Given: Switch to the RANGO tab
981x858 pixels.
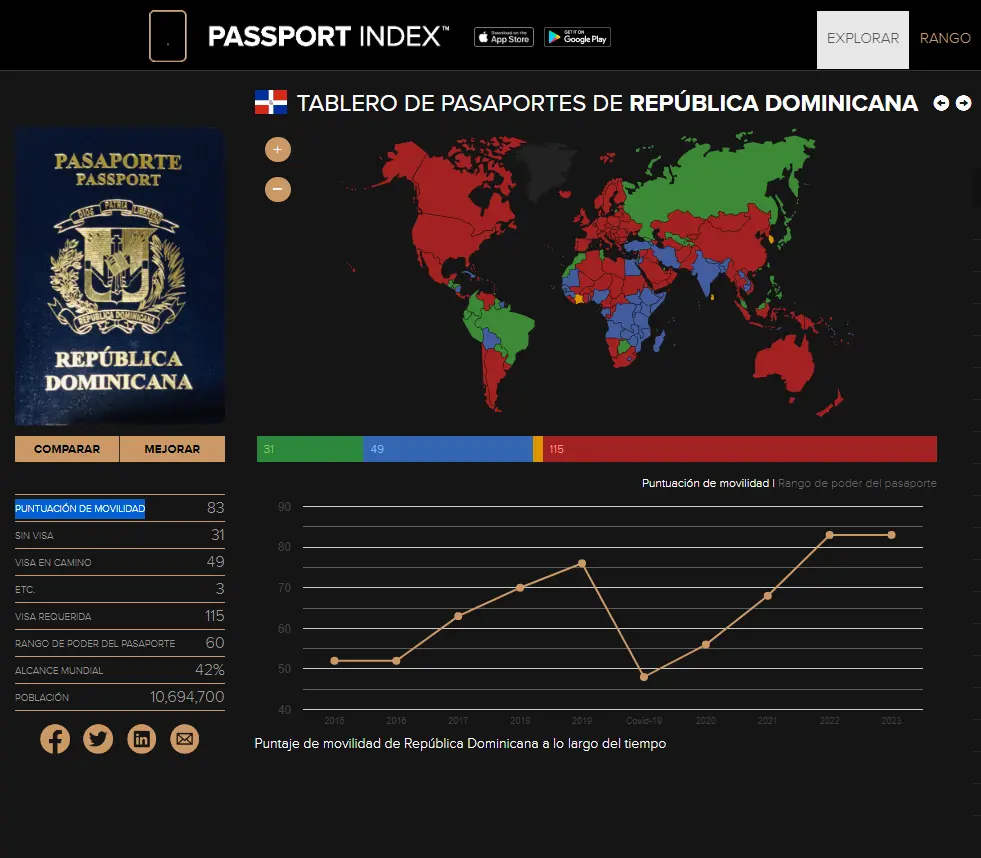Looking at the screenshot, I should [x=945, y=39].
